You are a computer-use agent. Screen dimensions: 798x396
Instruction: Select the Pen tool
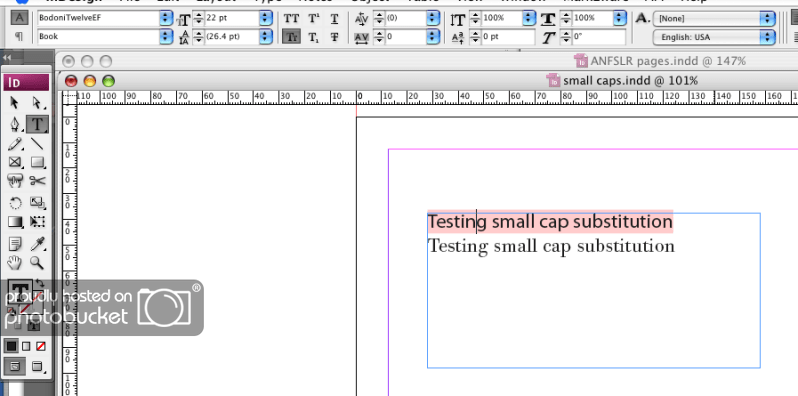(x=14, y=124)
